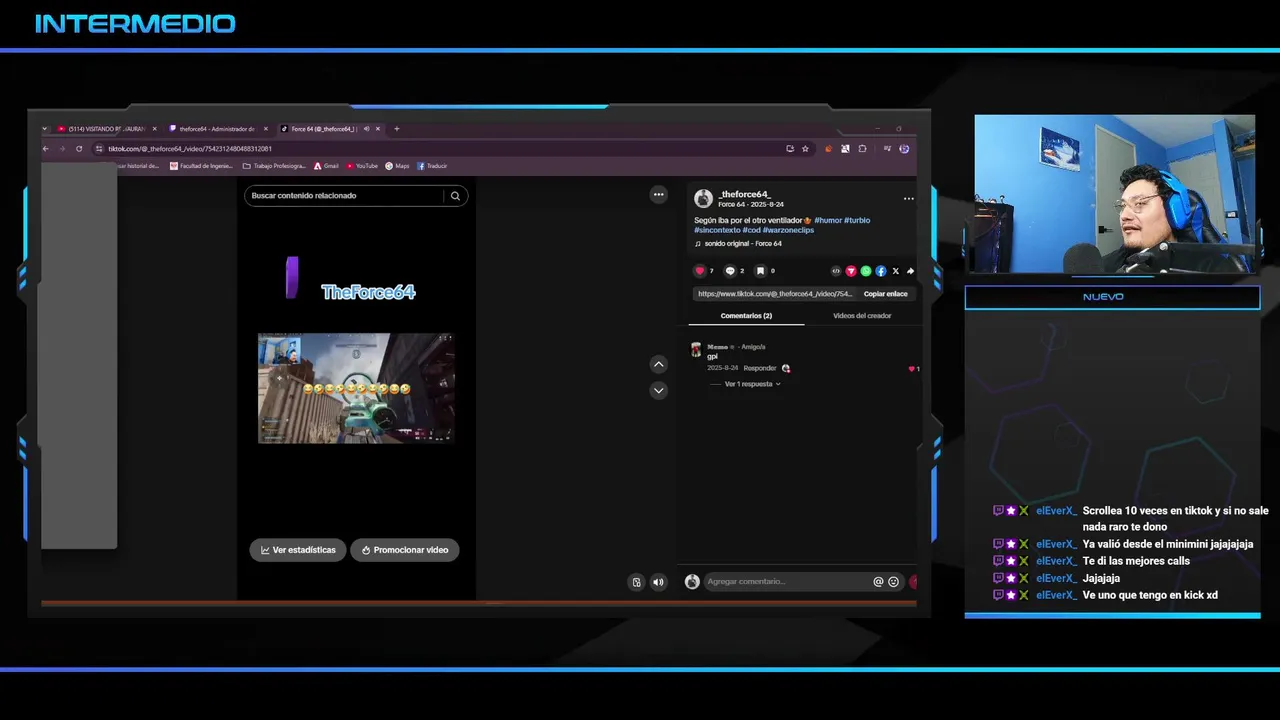The width and height of the screenshot is (1280, 720).
Task: Save video with bookmark icon
Action: tap(760, 271)
